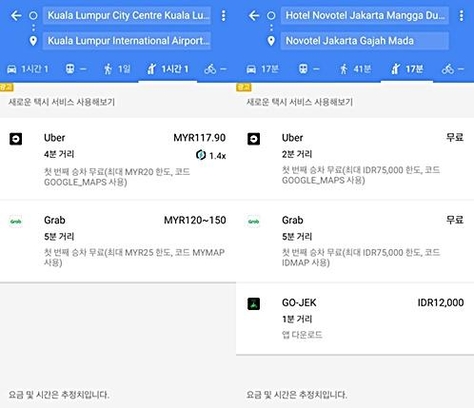The height and width of the screenshot is (408, 474).
Task: Select cycling tab in Jakarta screen
Action: (x=453, y=69)
